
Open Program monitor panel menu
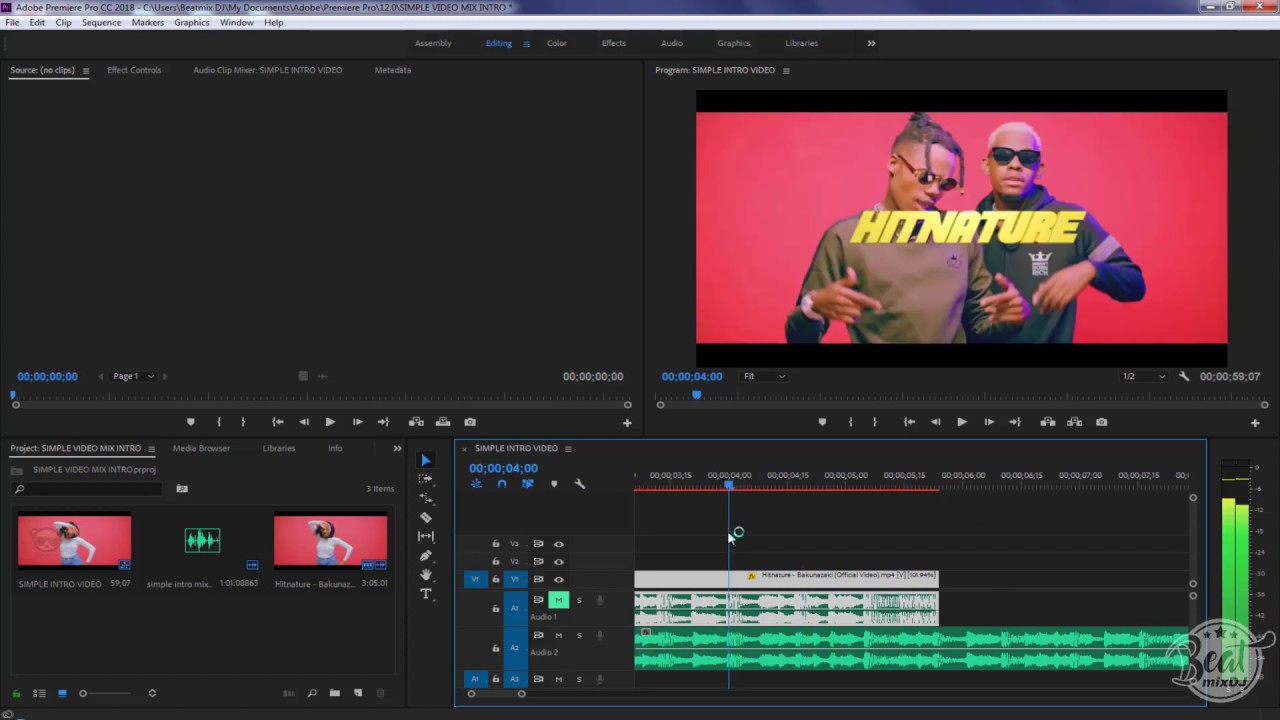coord(786,70)
